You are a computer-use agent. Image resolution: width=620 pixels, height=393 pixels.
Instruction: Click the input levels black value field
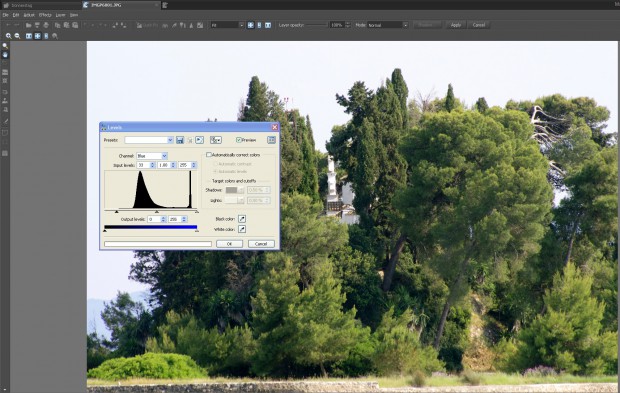(143, 165)
